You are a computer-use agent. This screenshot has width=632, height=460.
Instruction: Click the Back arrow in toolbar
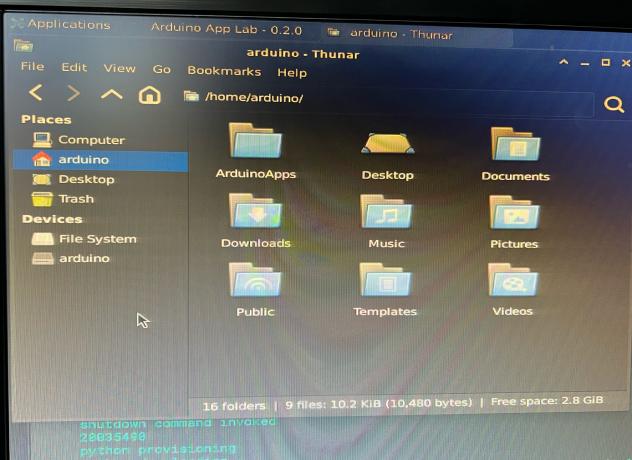36,94
